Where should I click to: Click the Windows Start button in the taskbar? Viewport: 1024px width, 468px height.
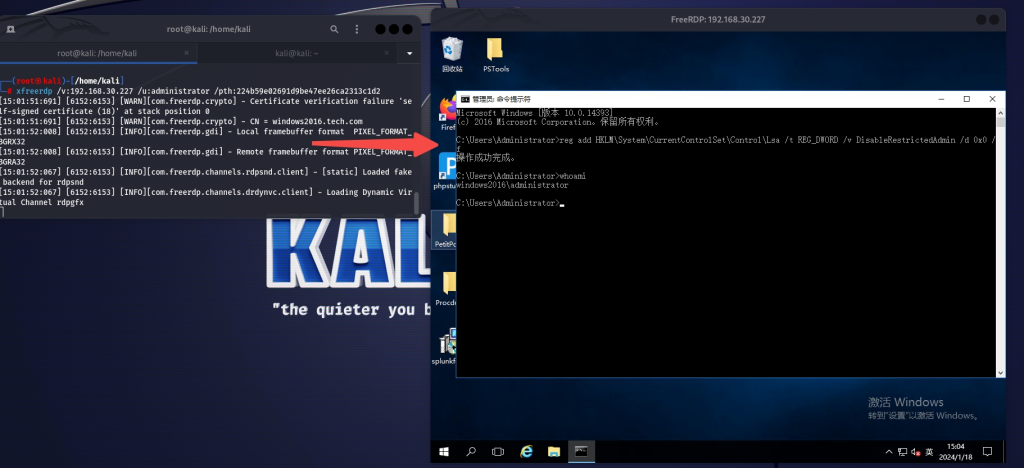444,451
